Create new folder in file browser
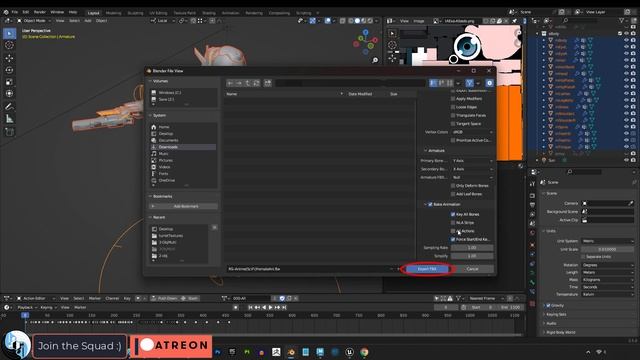 267,83
